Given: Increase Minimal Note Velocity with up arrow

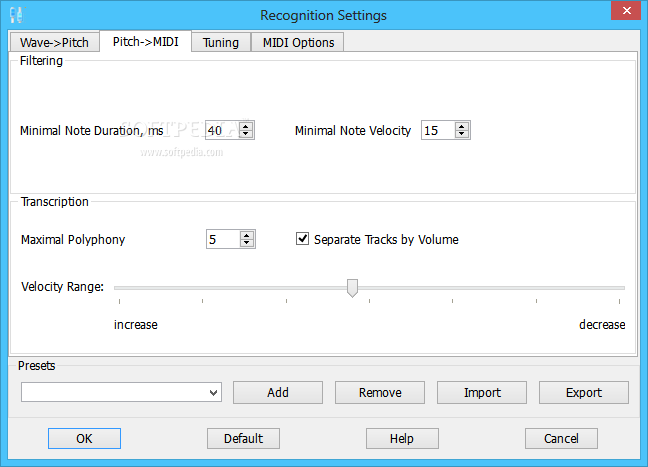Looking at the screenshot, I should [x=462, y=126].
